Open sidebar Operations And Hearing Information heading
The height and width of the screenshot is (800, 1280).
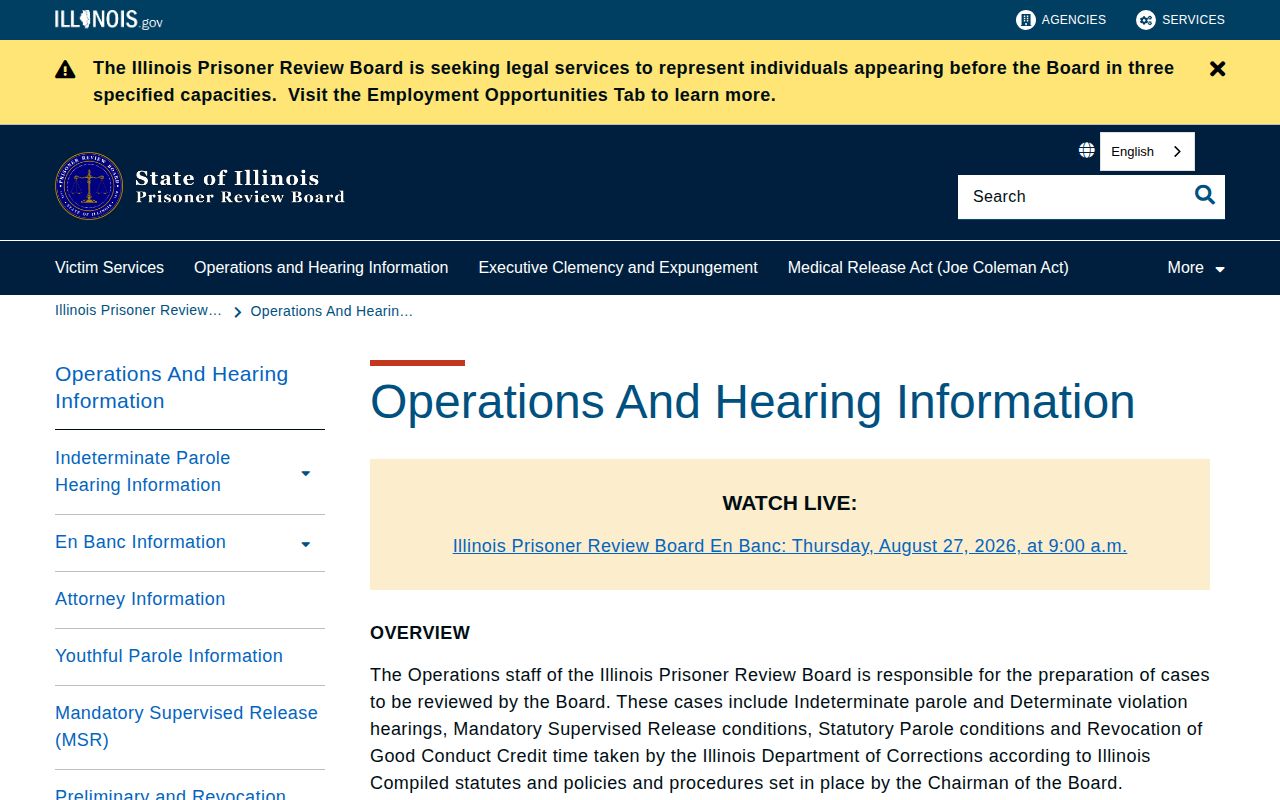click(x=171, y=387)
